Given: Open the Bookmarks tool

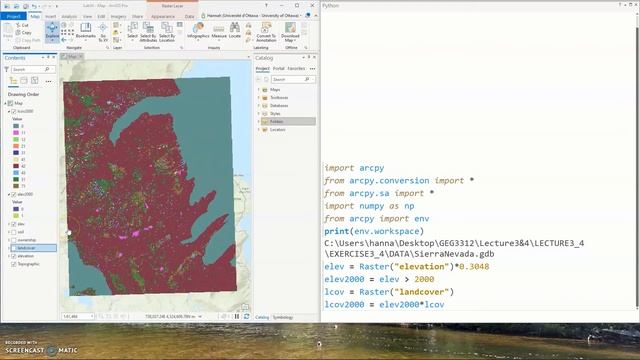Looking at the screenshot, I should pyautogui.click(x=85, y=31).
